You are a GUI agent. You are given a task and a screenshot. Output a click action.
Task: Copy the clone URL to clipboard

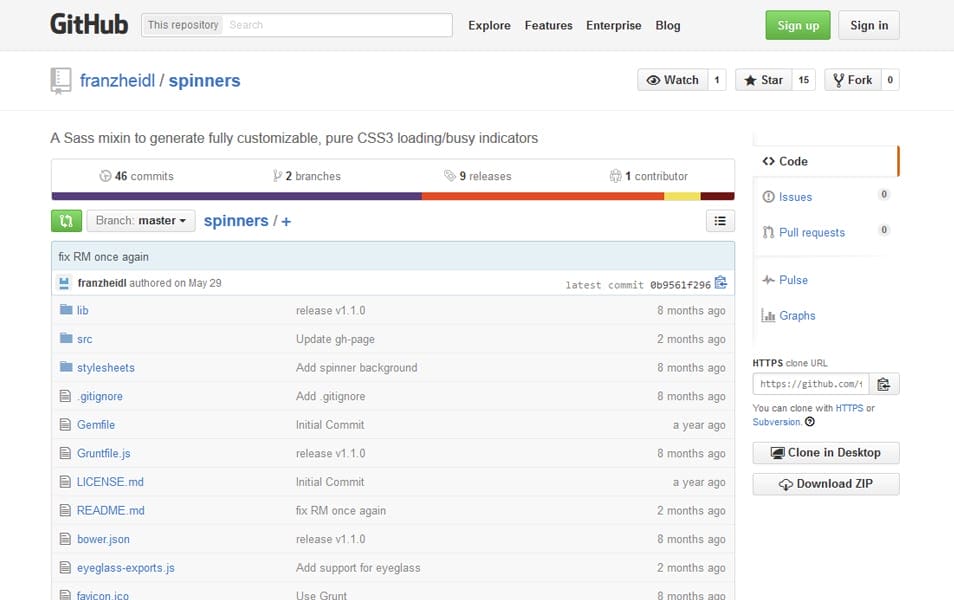884,383
